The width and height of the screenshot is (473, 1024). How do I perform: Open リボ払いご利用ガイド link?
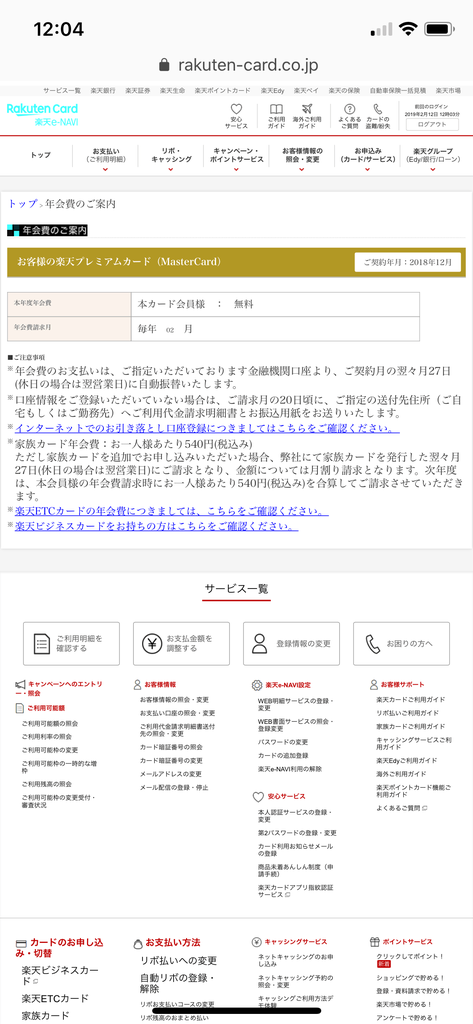click(x=410, y=713)
